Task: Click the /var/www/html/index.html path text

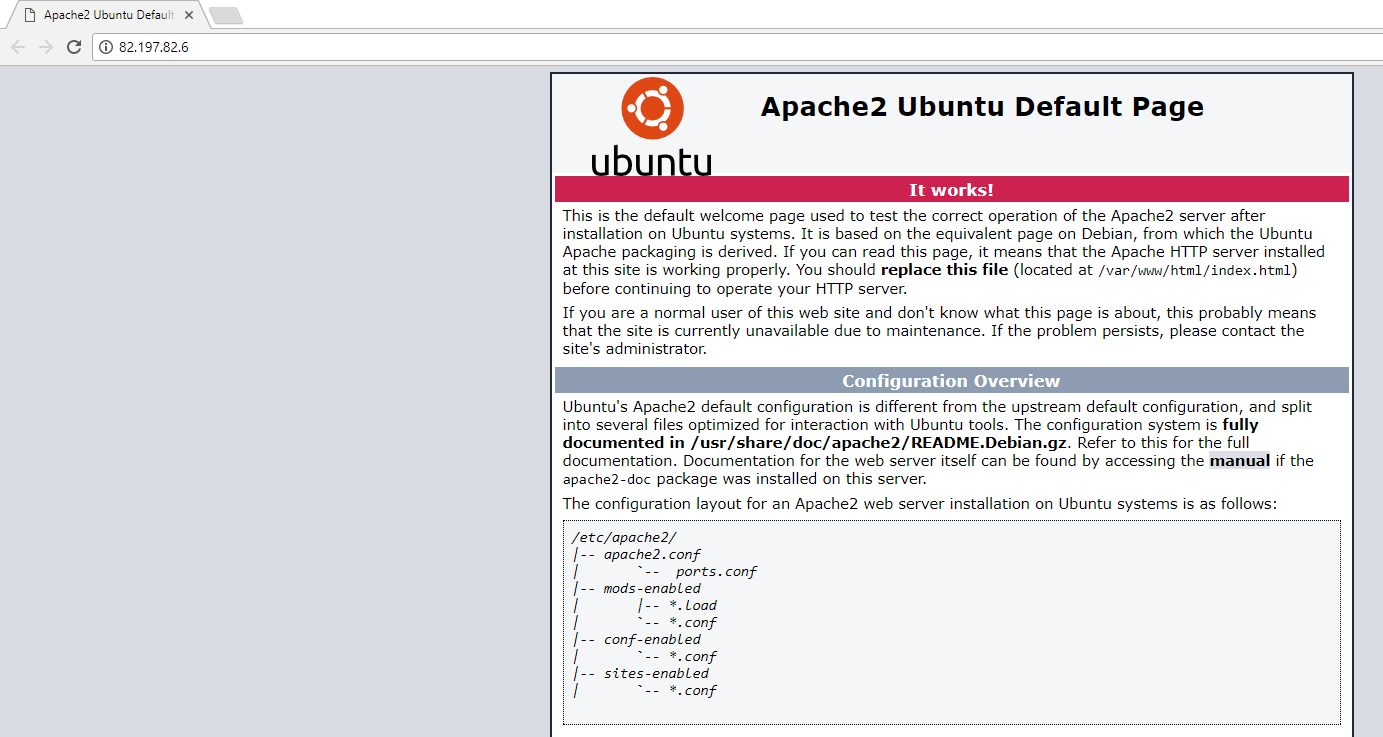Action: click(x=1195, y=271)
